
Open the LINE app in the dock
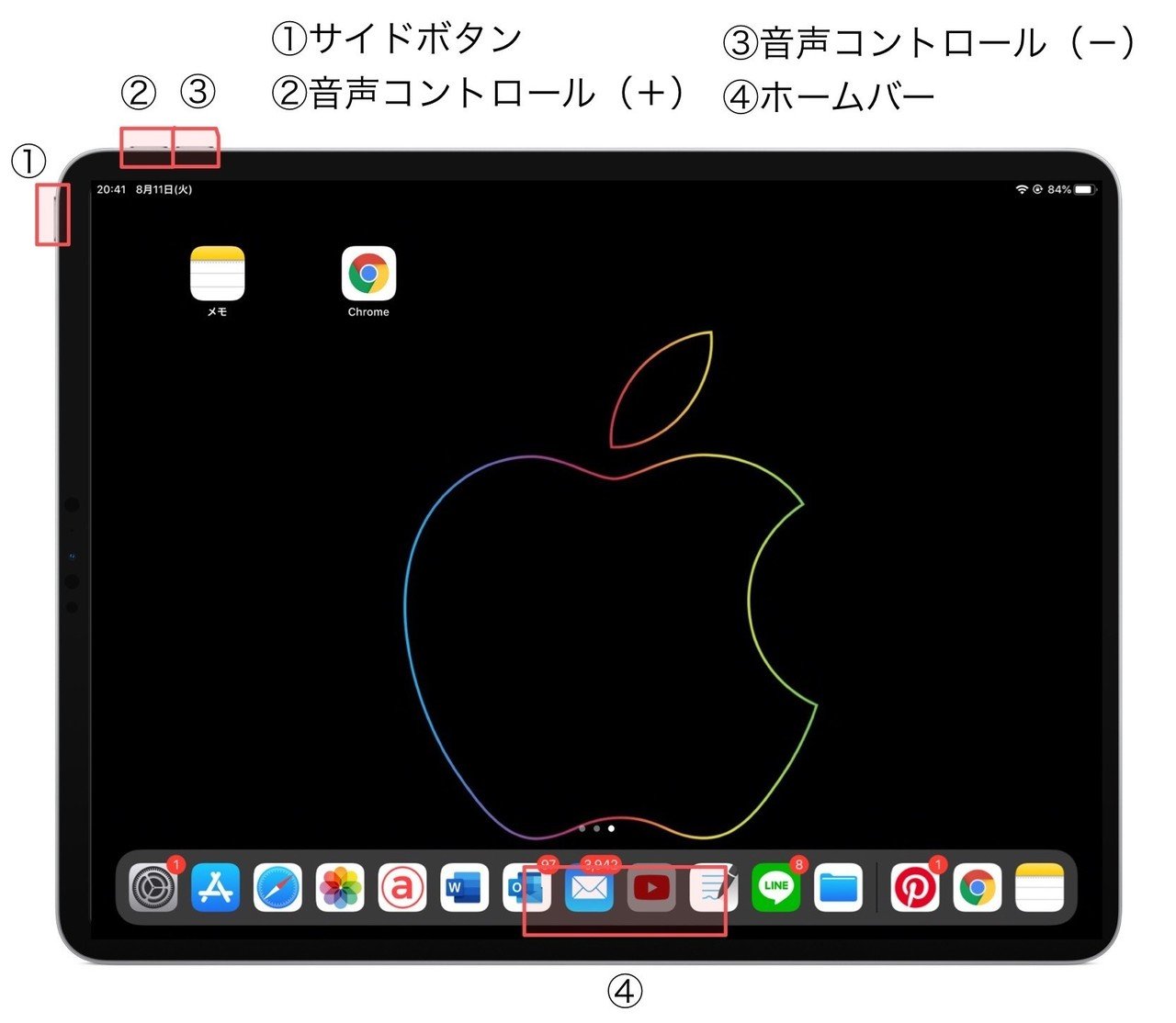tap(776, 888)
